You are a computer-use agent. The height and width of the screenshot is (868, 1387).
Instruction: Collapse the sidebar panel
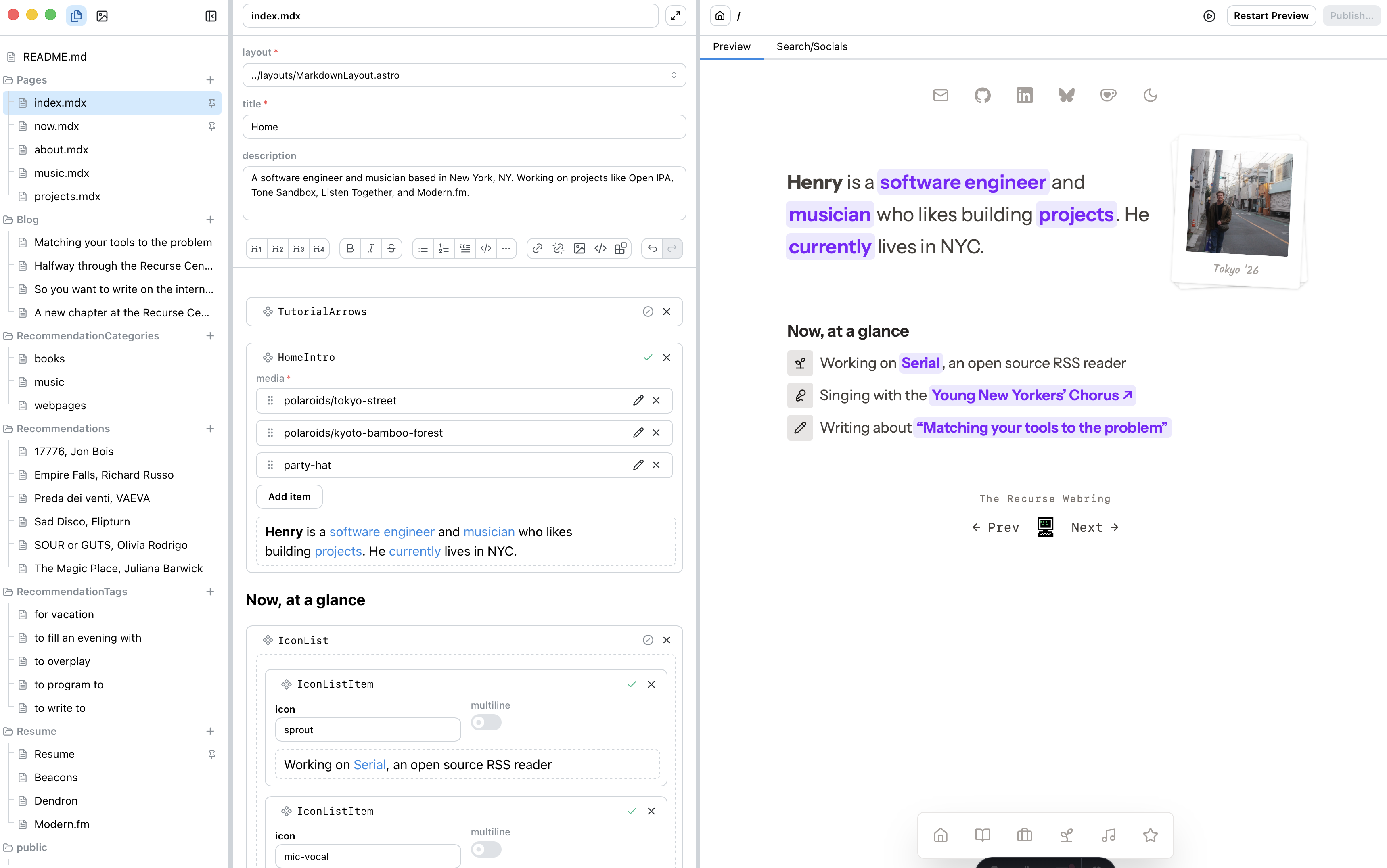pos(211,16)
